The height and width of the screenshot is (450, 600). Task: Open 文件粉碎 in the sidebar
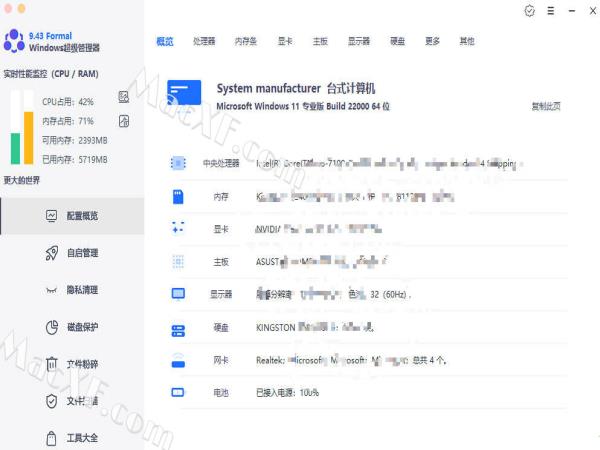(72, 364)
